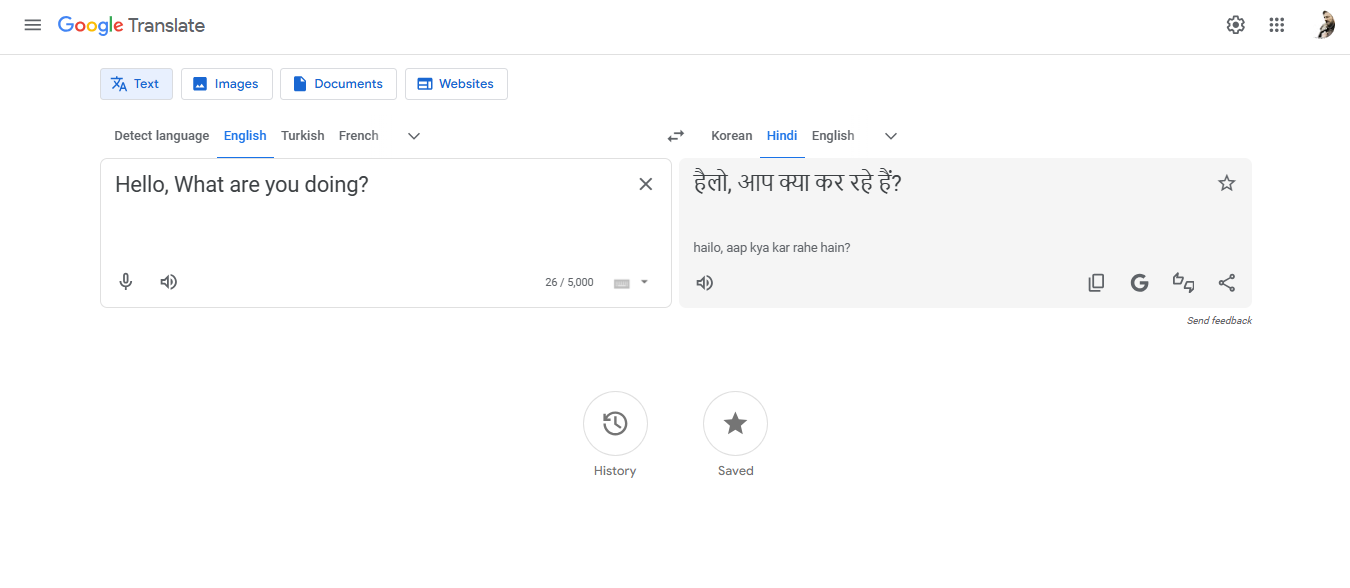Choose Detect language as source

[x=162, y=136]
